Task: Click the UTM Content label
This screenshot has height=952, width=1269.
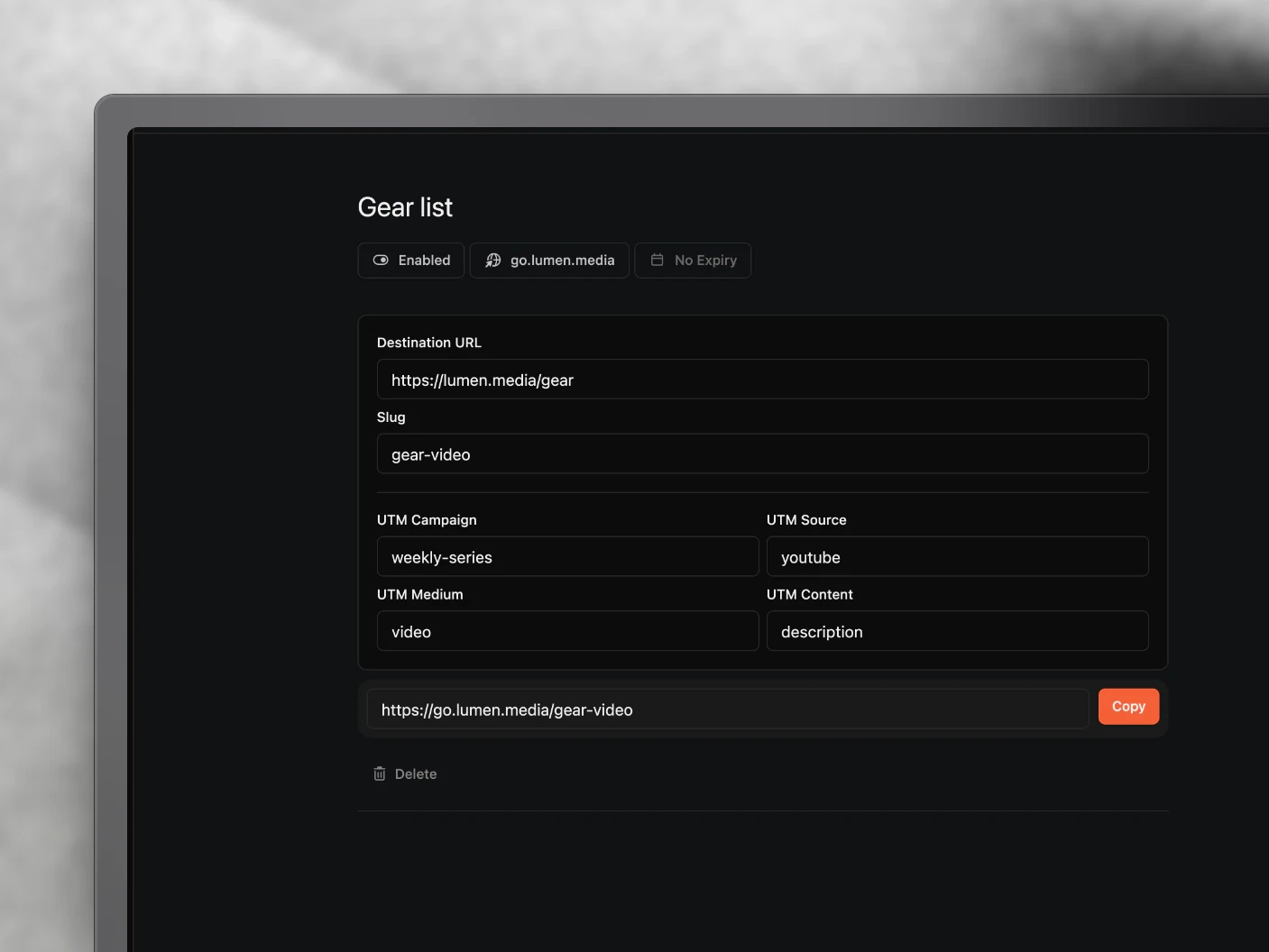Action: (x=810, y=595)
